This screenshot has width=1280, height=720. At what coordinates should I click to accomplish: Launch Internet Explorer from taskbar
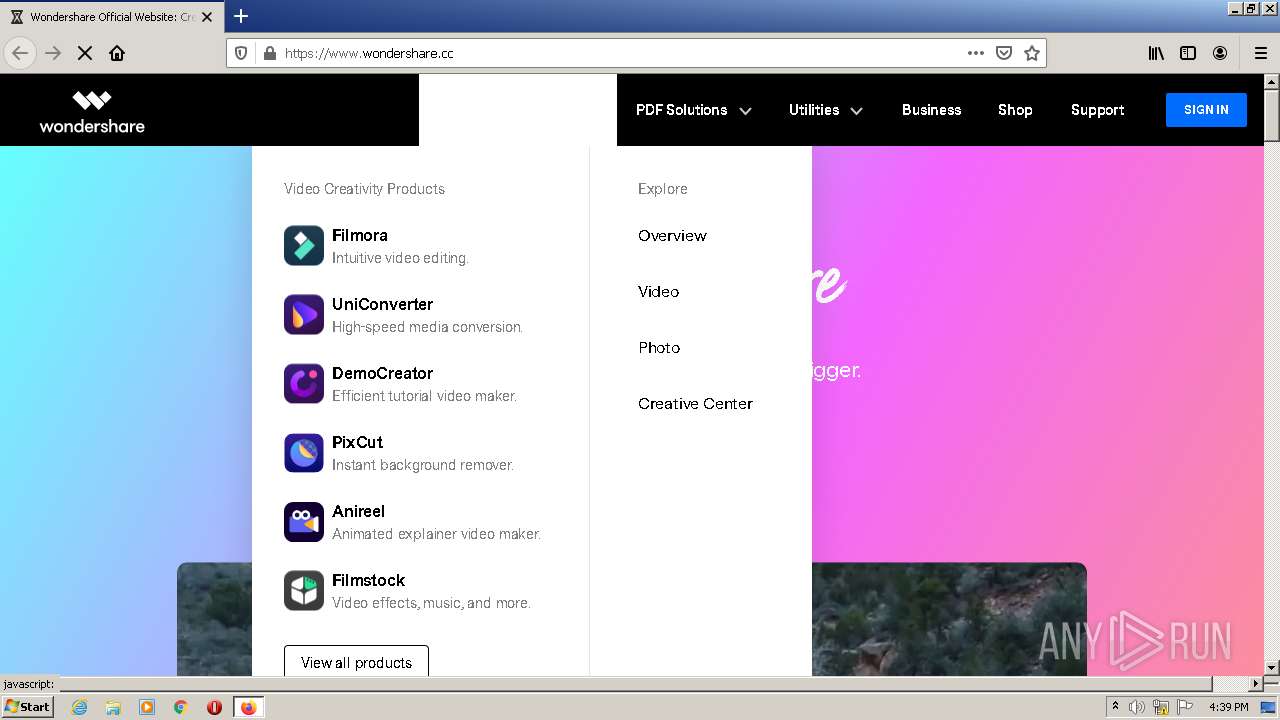click(x=79, y=707)
